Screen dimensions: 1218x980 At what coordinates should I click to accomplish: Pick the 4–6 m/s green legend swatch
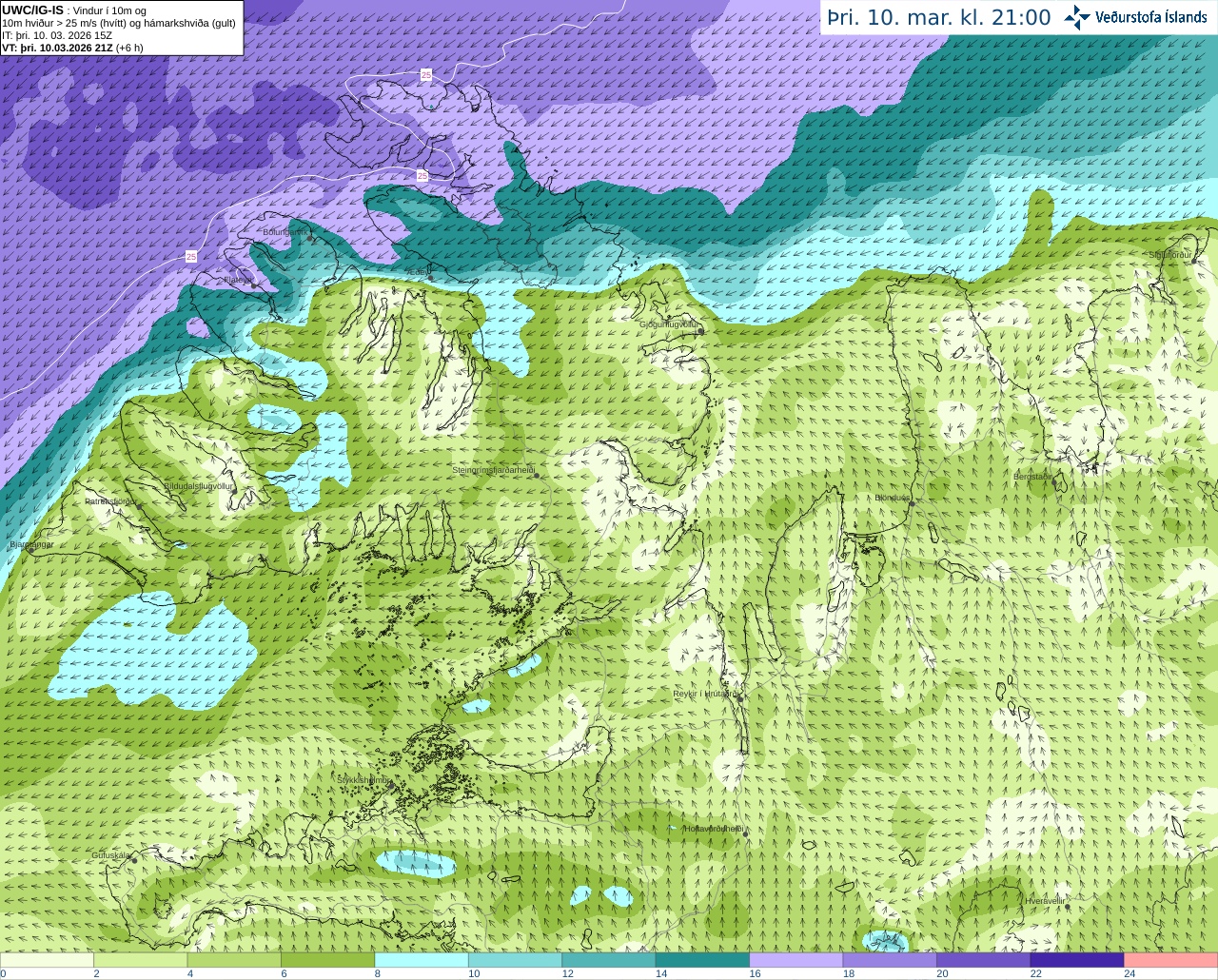tap(234, 960)
